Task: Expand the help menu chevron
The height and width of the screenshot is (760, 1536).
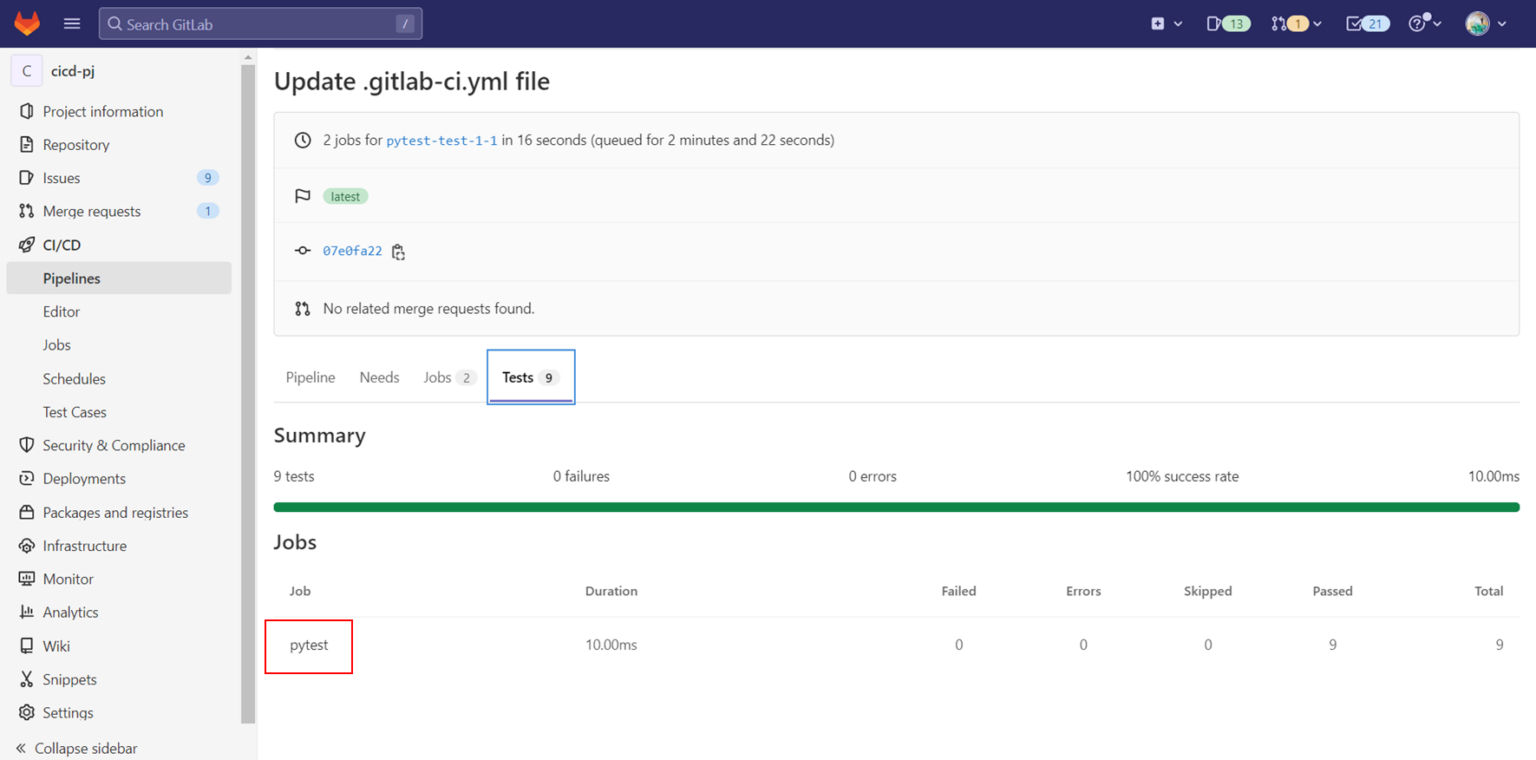Action: [1438, 22]
